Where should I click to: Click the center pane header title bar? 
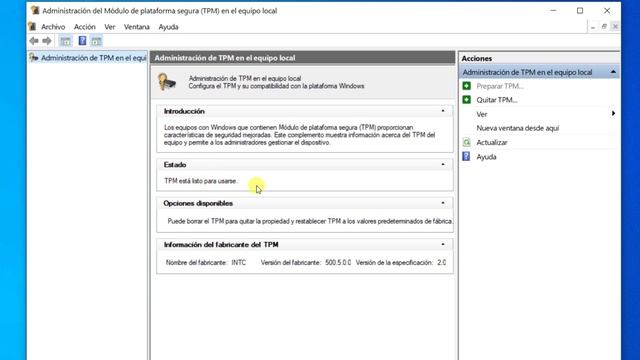coord(302,58)
